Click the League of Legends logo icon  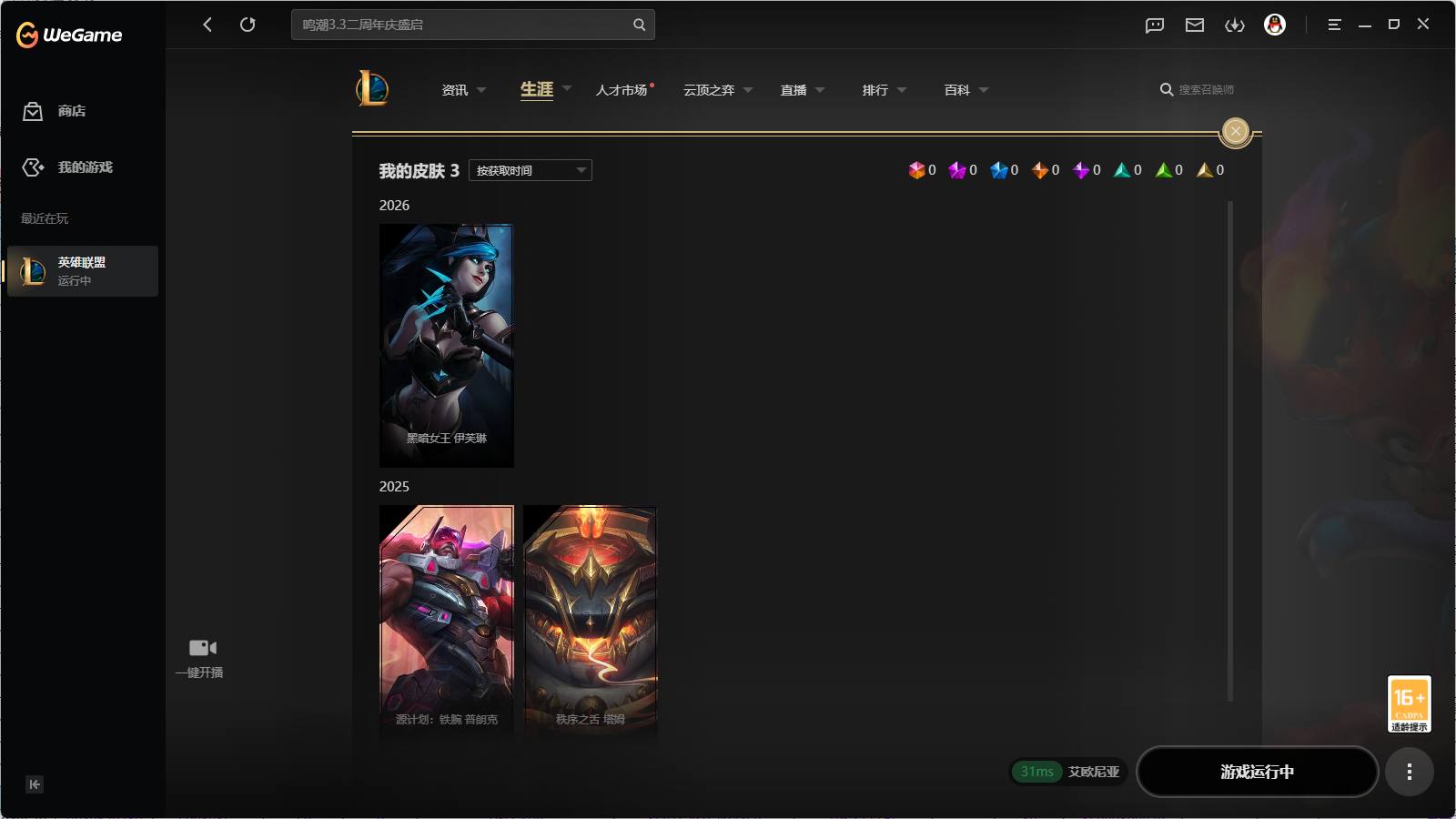pos(372,89)
